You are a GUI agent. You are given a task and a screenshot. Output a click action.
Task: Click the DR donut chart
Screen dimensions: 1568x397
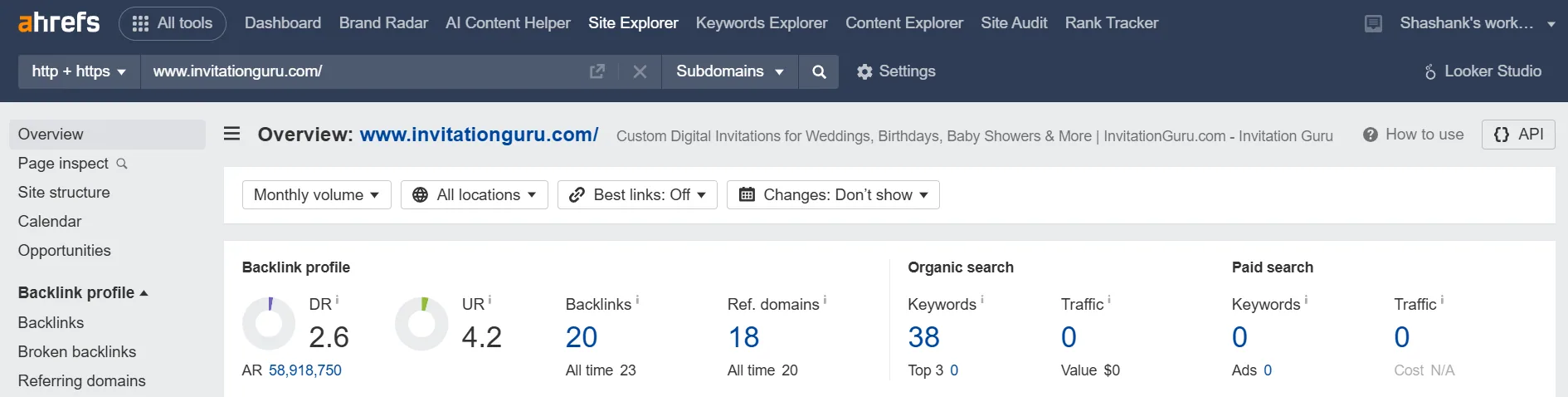[x=269, y=324]
